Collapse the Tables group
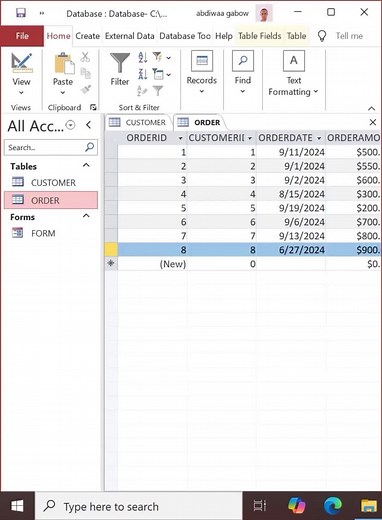This screenshot has height=520, width=382. (x=86, y=165)
